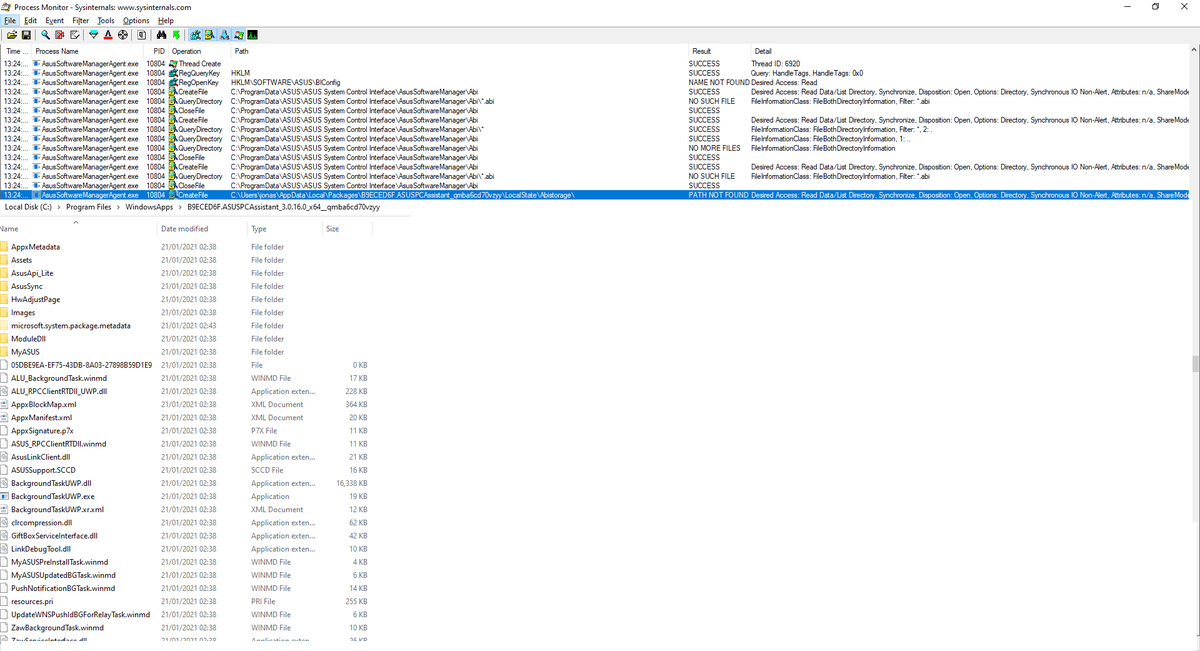Viewport: 1200px width, 651px height.
Task: Expand chevron after WindowsApps in breadcrumb
Action: [181, 207]
